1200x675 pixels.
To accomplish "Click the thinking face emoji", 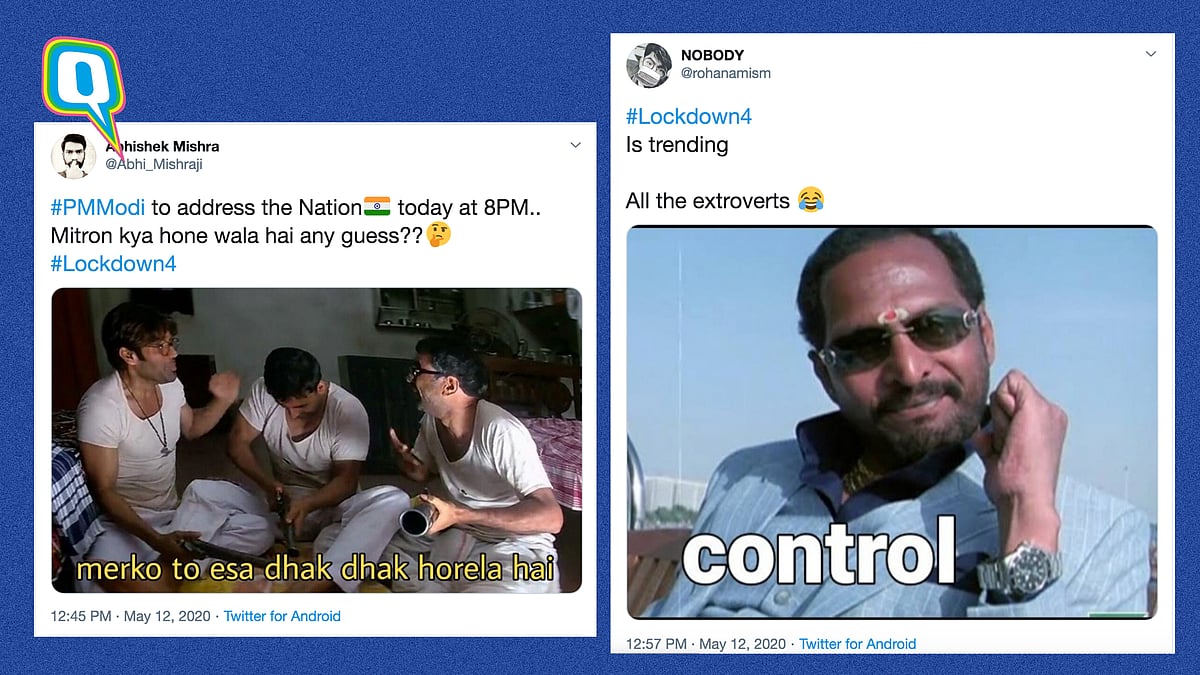I will point(437,237).
